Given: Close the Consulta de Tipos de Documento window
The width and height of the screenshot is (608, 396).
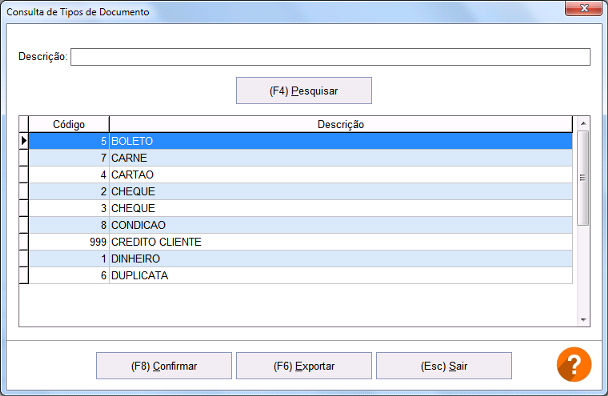Looking at the screenshot, I should [584, 9].
